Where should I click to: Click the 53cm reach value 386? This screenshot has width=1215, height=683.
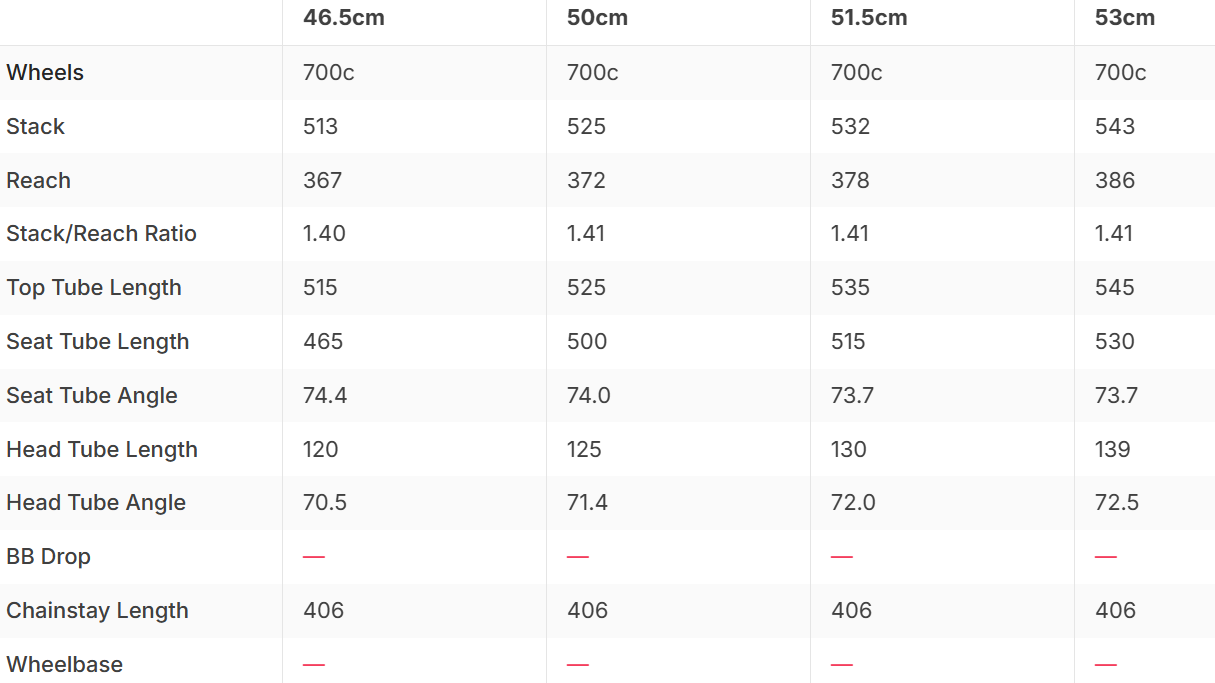click(x=1115, y=181)
